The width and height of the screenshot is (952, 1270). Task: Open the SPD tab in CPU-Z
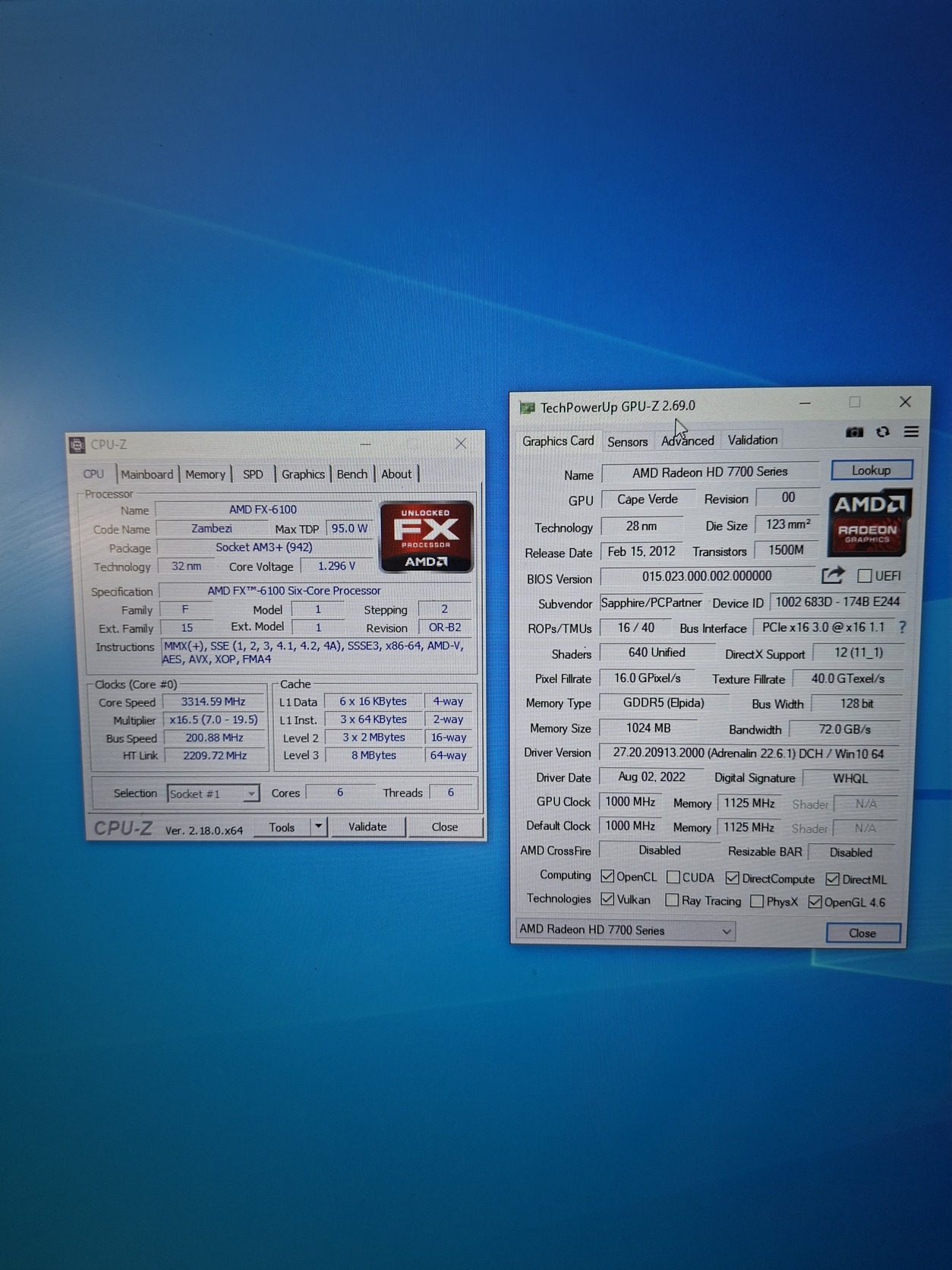coord(253,474)
